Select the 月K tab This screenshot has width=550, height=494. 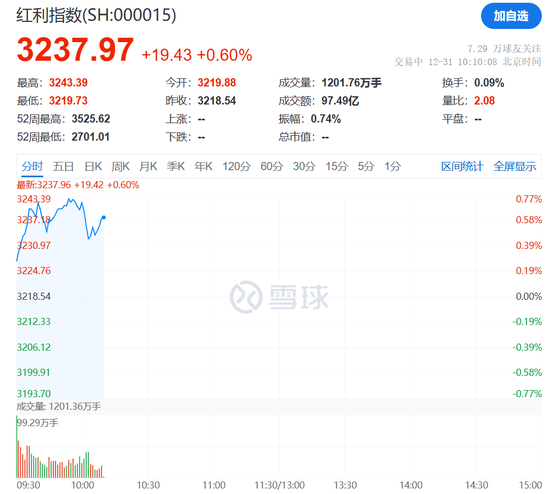tap(148, 166)
